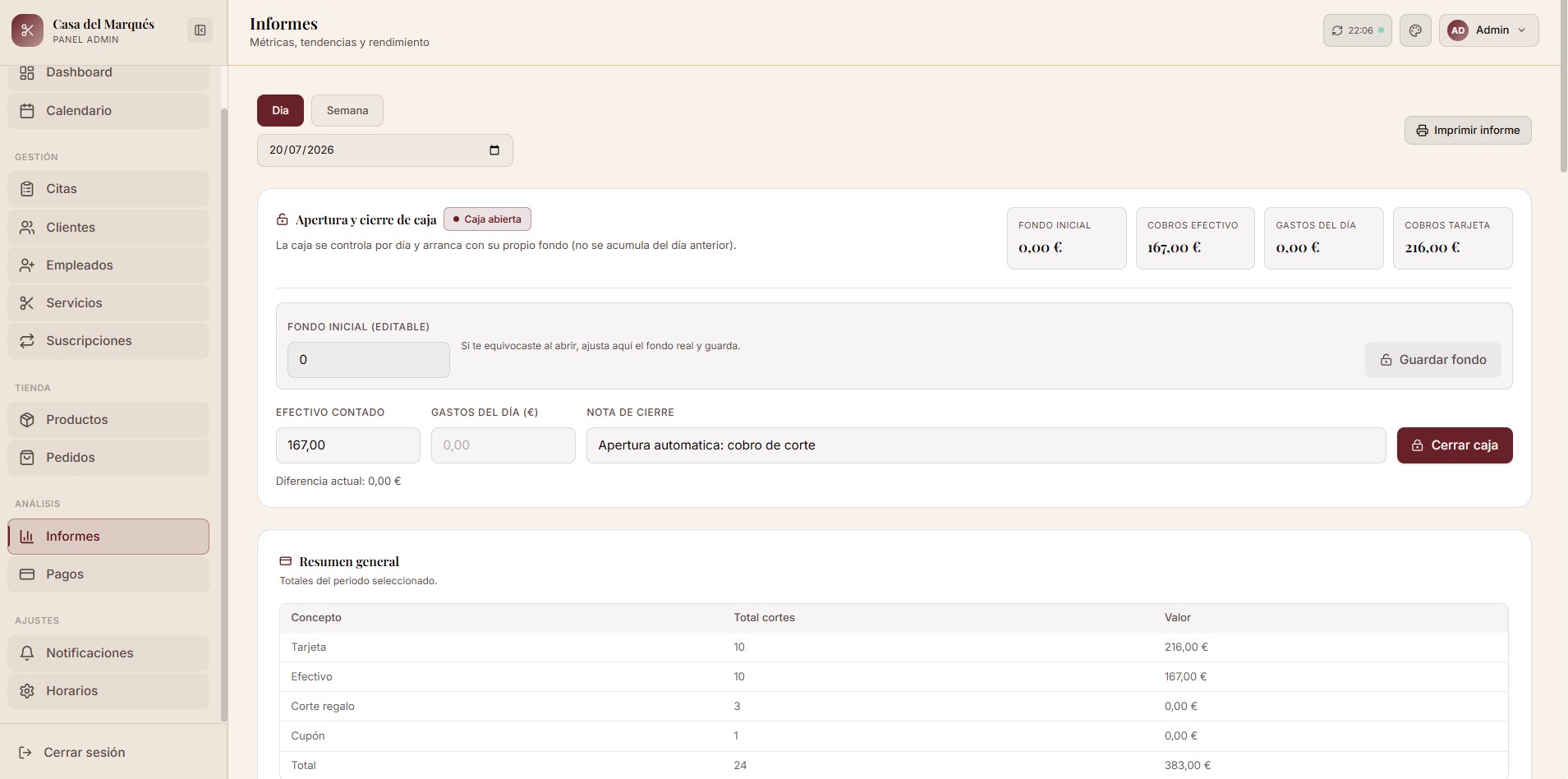Expand the Admin user dropdown
1568x779 pixels.
1488,30
